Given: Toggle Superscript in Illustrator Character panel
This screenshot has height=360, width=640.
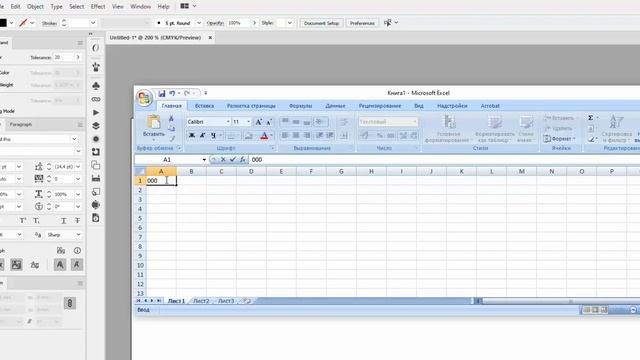Looking at the screenshot, I should 23,221.
